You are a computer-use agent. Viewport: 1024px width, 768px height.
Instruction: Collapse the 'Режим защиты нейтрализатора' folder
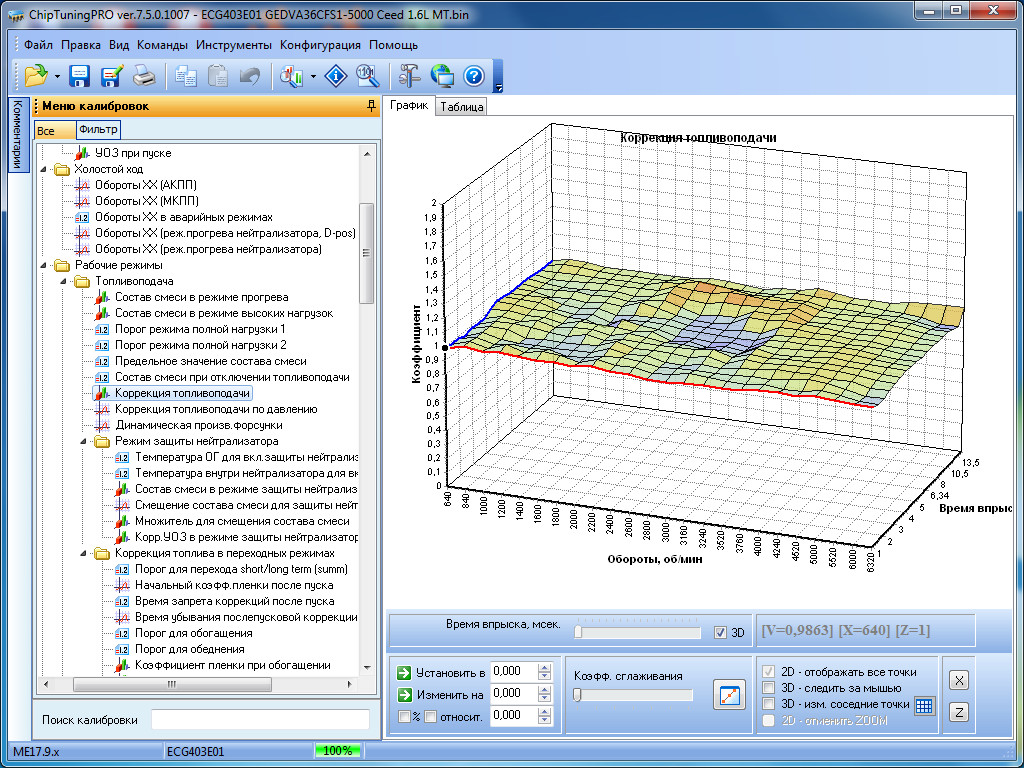pos(84,441)
